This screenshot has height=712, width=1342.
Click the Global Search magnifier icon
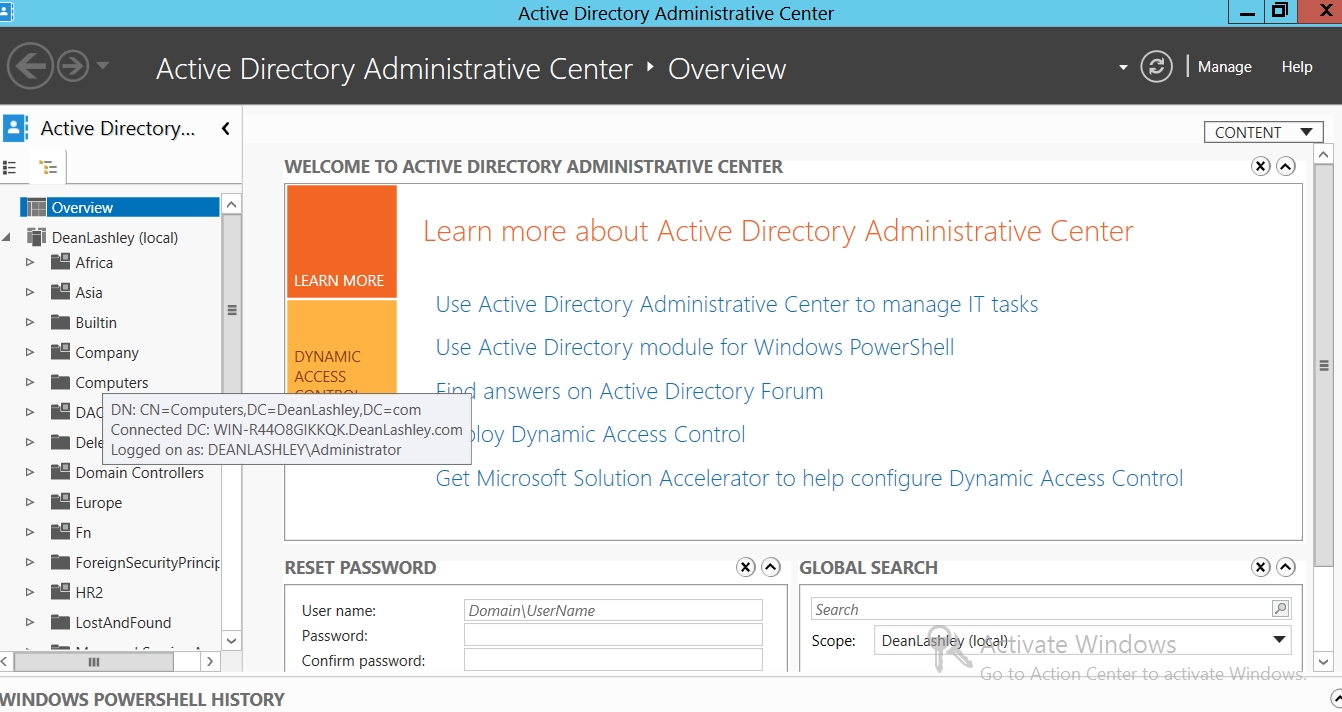tap(1279, 609)
